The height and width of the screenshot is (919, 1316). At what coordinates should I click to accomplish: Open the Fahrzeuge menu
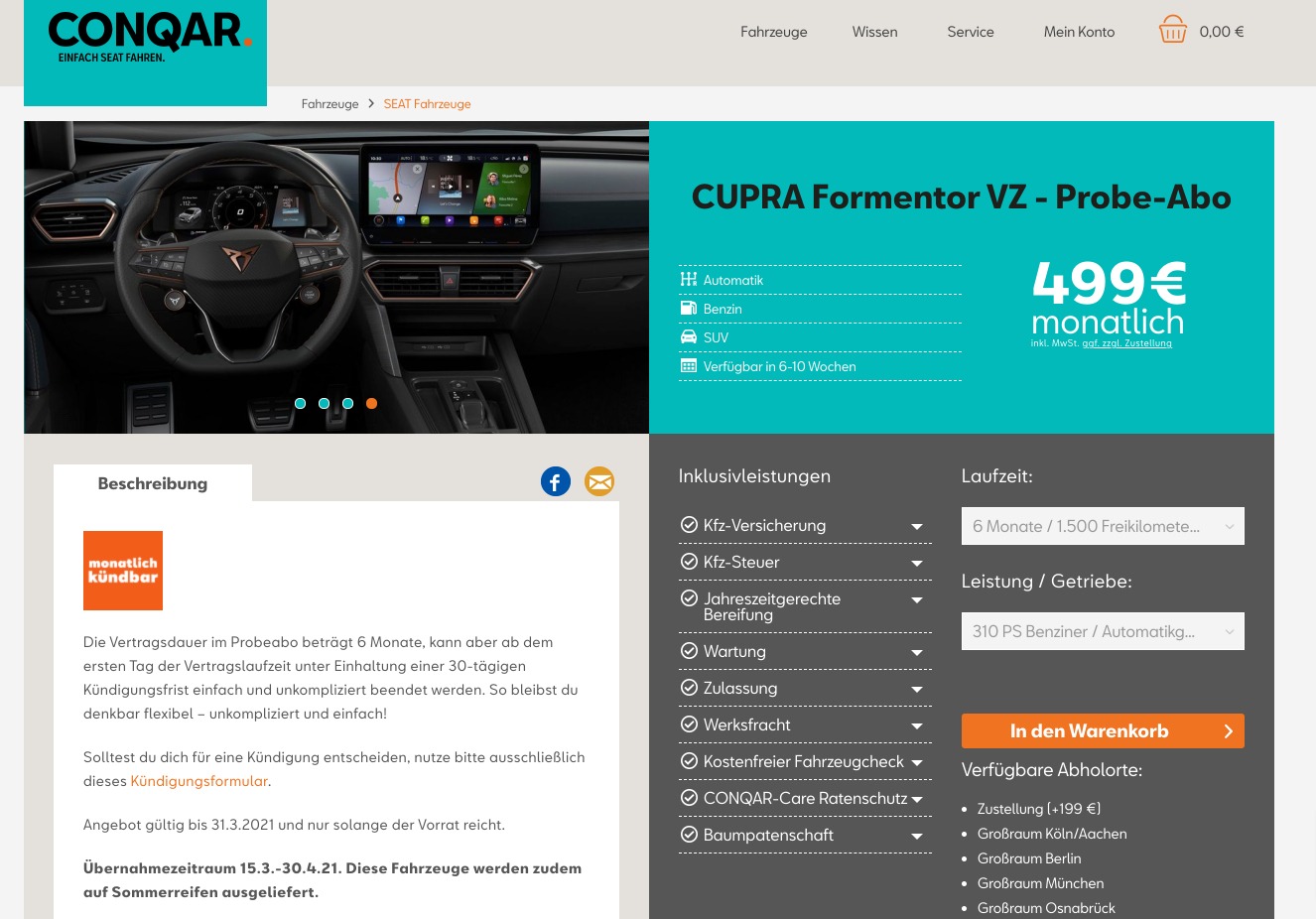pyautogui.click(x=774, y=32)
